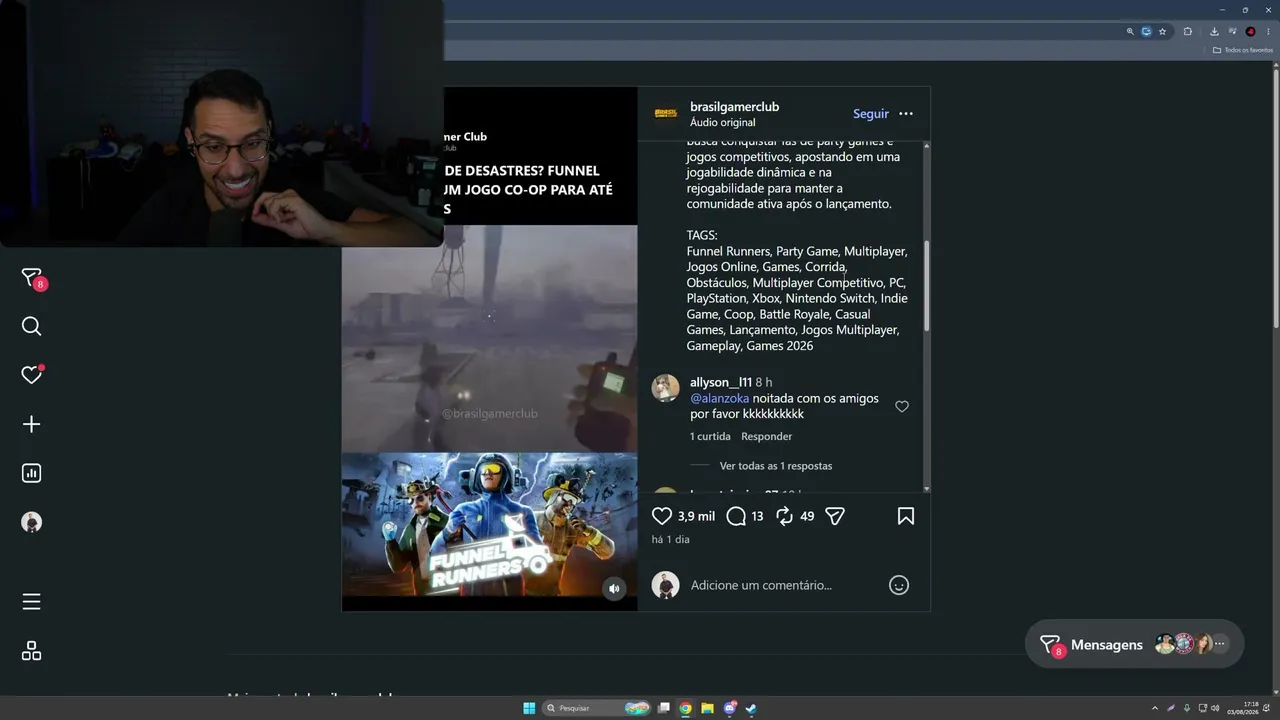Open the search magnifier in Instagram sidebar
Image resolution: width=1280 pixels, height=720 pixels.
32,326
